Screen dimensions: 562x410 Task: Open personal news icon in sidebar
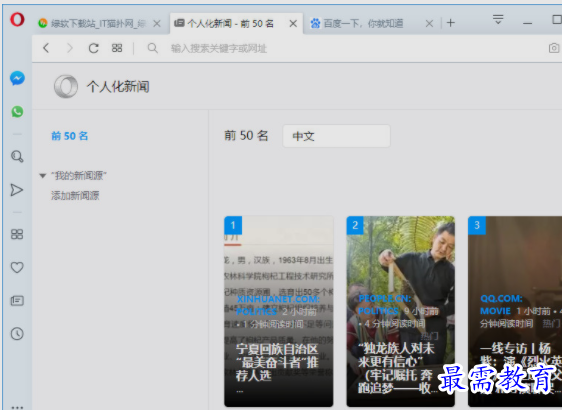point(17,300)
